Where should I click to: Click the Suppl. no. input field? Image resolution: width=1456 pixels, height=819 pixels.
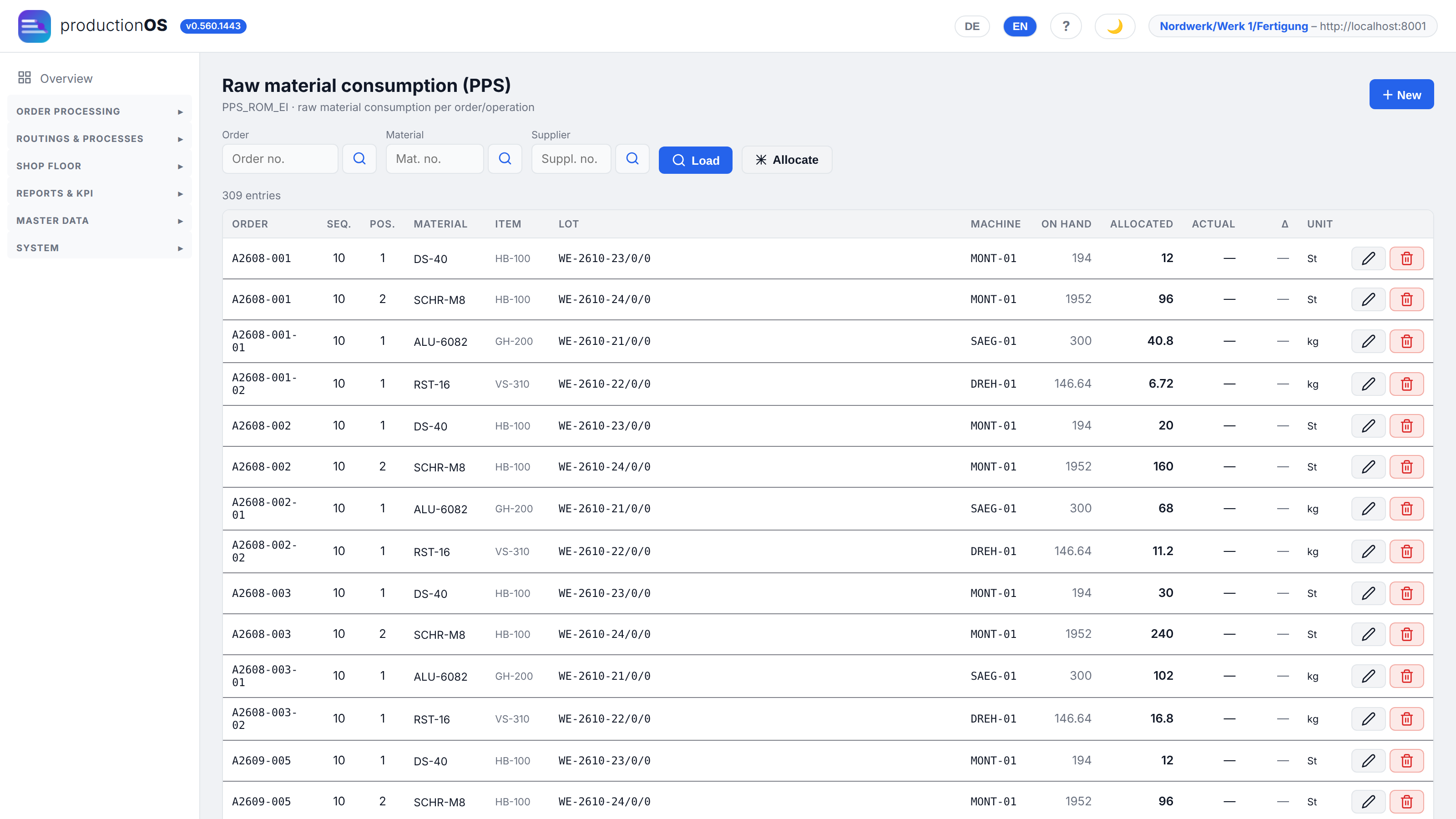571,159
